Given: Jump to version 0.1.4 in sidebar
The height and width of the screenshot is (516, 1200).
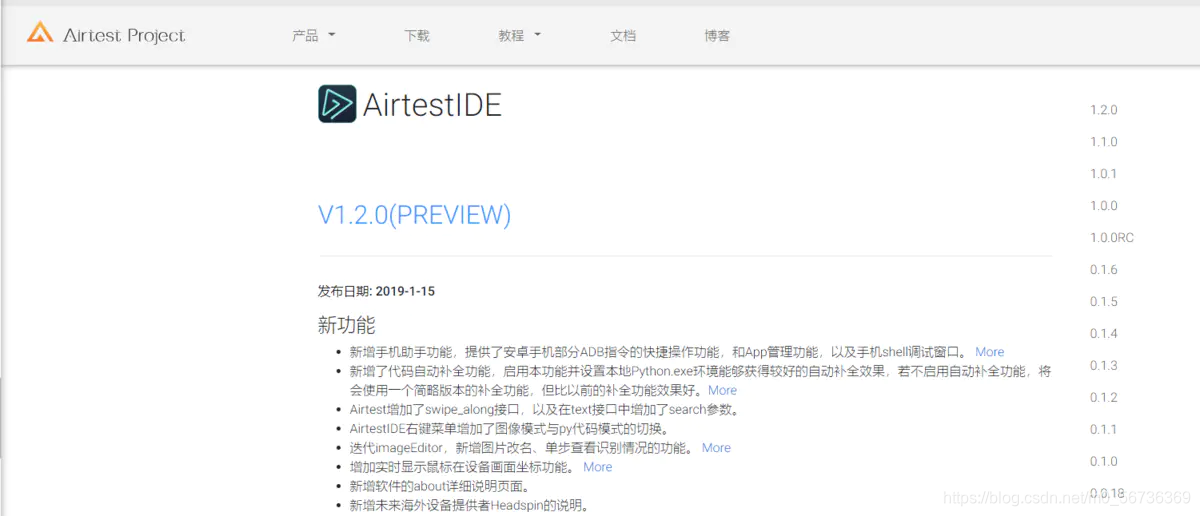Looking at the screenshot, I should [x=1104, y=334].
